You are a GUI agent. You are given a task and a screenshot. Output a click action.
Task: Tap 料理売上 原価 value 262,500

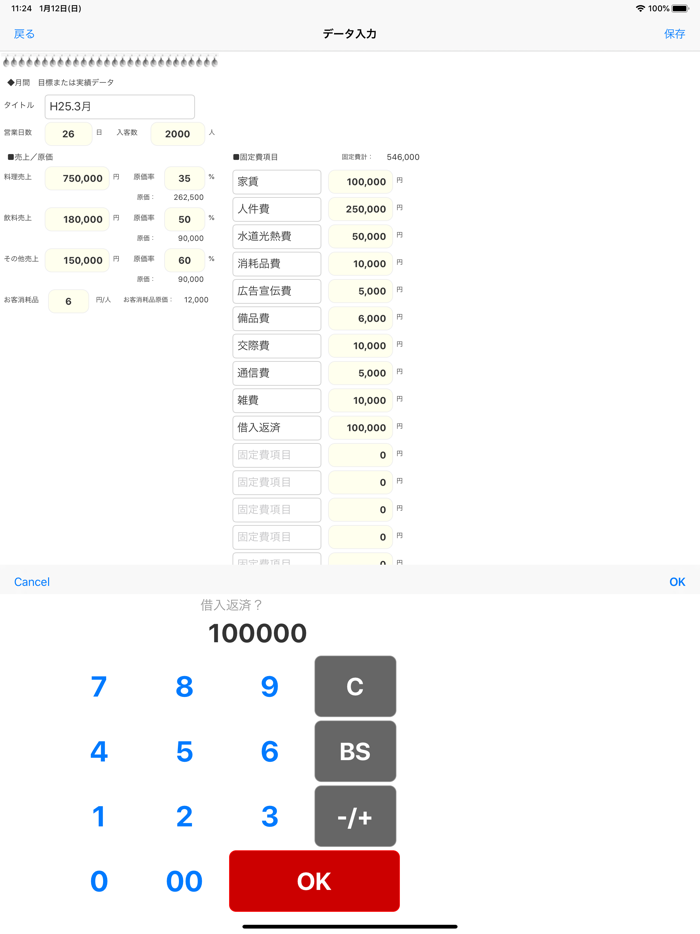click(x=188, y=197)
